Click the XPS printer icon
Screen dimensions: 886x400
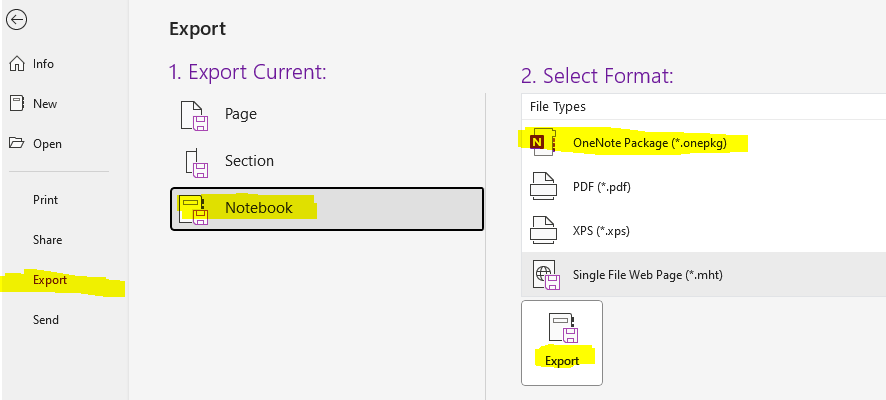pyautogui.click(x=544, y=231)
